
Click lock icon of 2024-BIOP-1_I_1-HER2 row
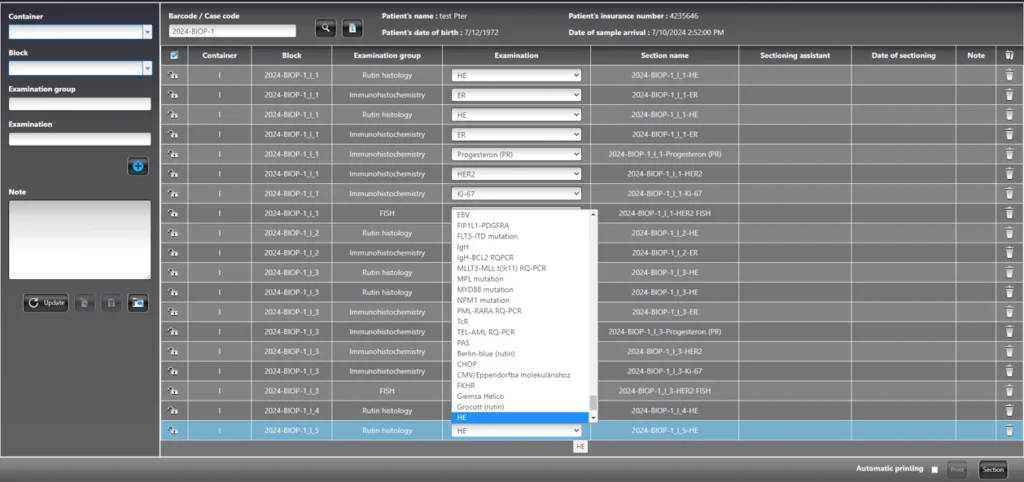(x=173, y=174)
